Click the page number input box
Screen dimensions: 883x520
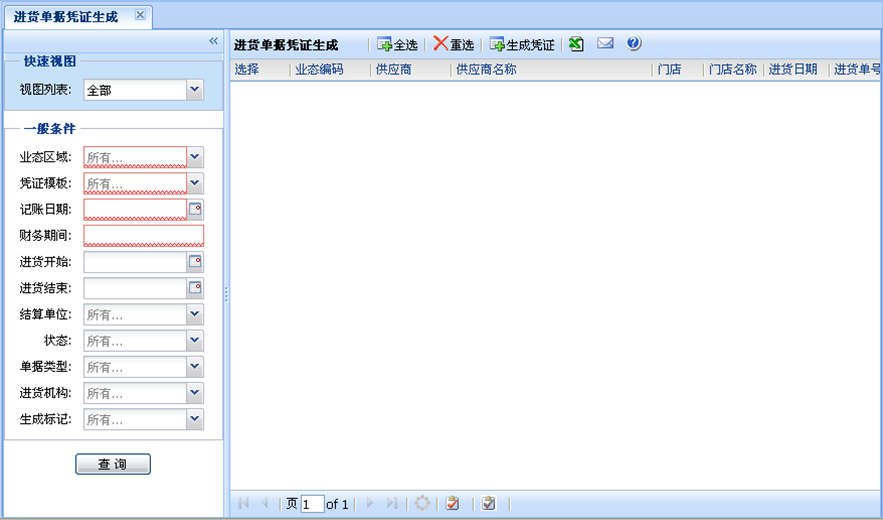coord(313,504)
